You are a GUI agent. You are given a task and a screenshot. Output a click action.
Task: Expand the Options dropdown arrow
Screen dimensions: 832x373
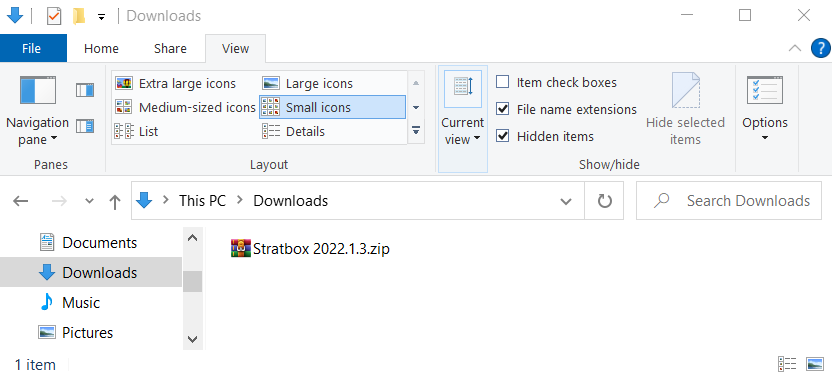[765, 138]
